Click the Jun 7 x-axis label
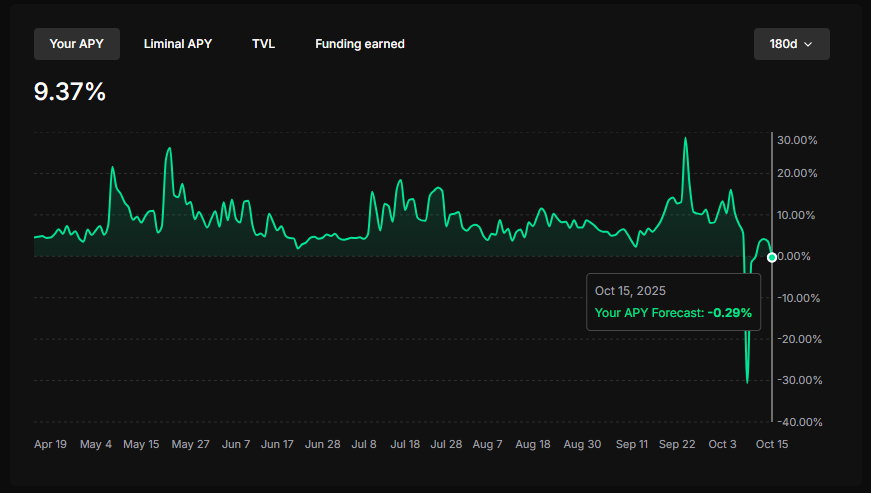 (x=236, y=444)
